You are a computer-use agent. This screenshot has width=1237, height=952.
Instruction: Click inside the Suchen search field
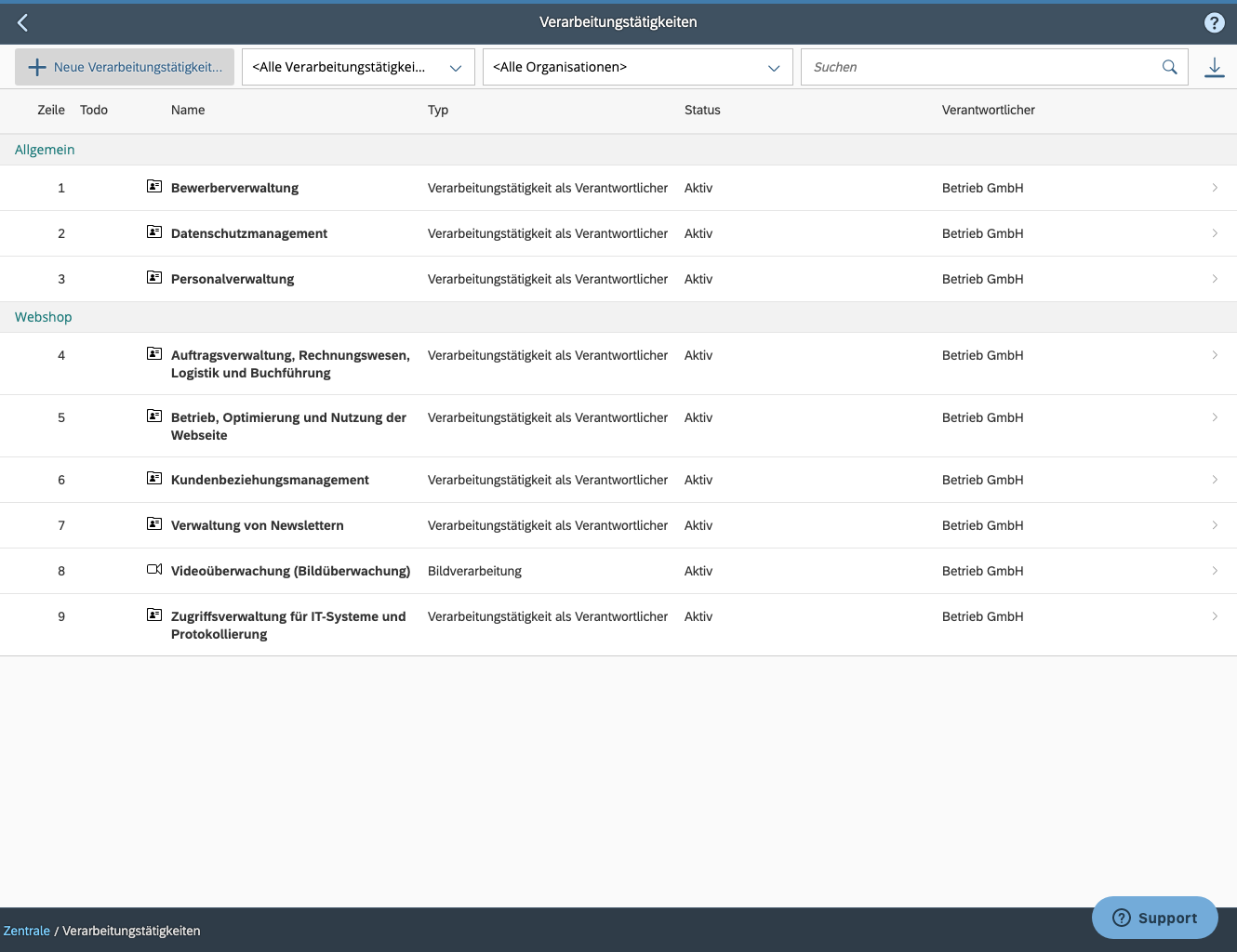[x=930, y=67]
